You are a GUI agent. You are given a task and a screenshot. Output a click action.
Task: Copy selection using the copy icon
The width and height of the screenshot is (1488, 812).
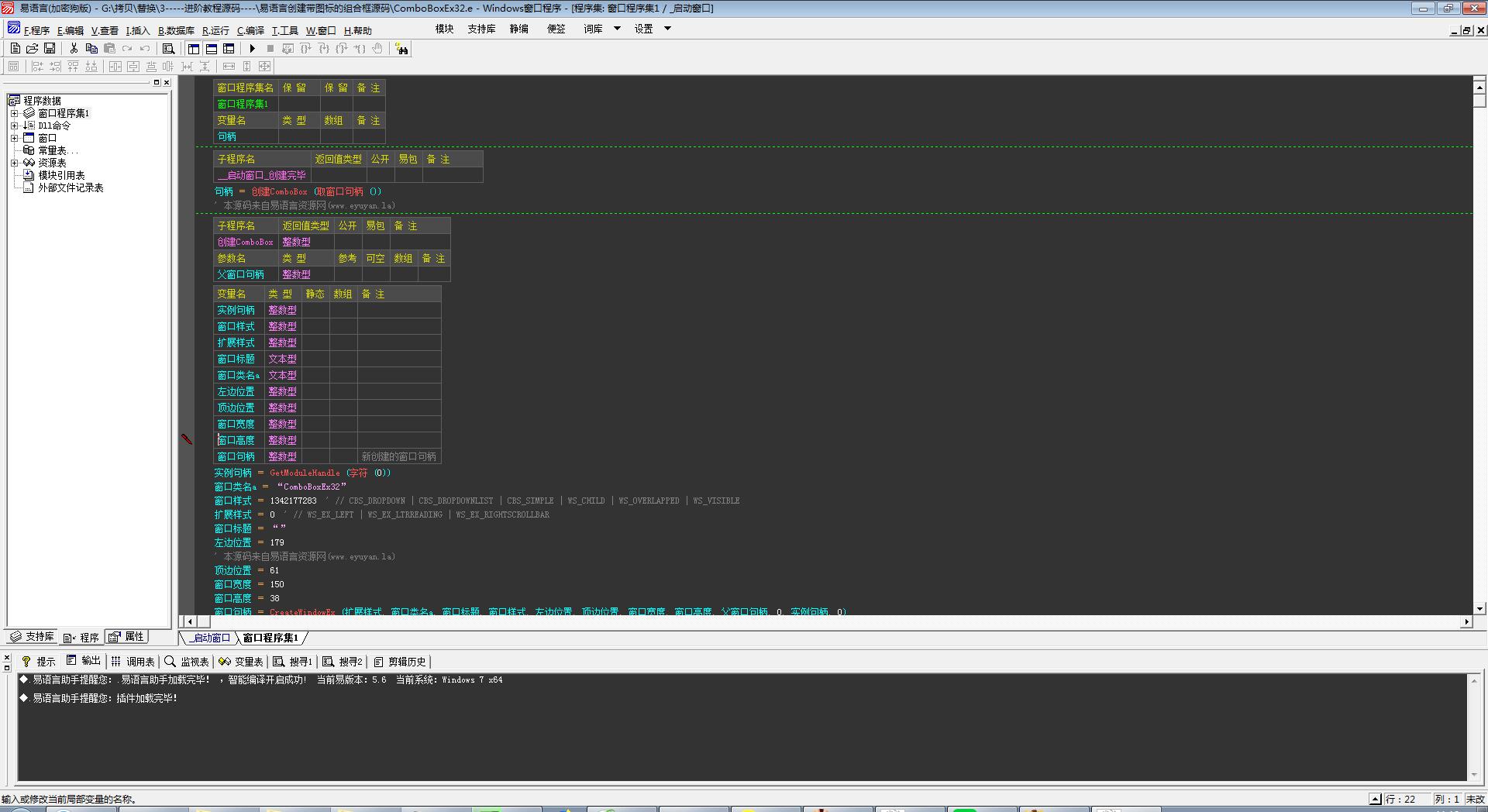pos(91,48)
